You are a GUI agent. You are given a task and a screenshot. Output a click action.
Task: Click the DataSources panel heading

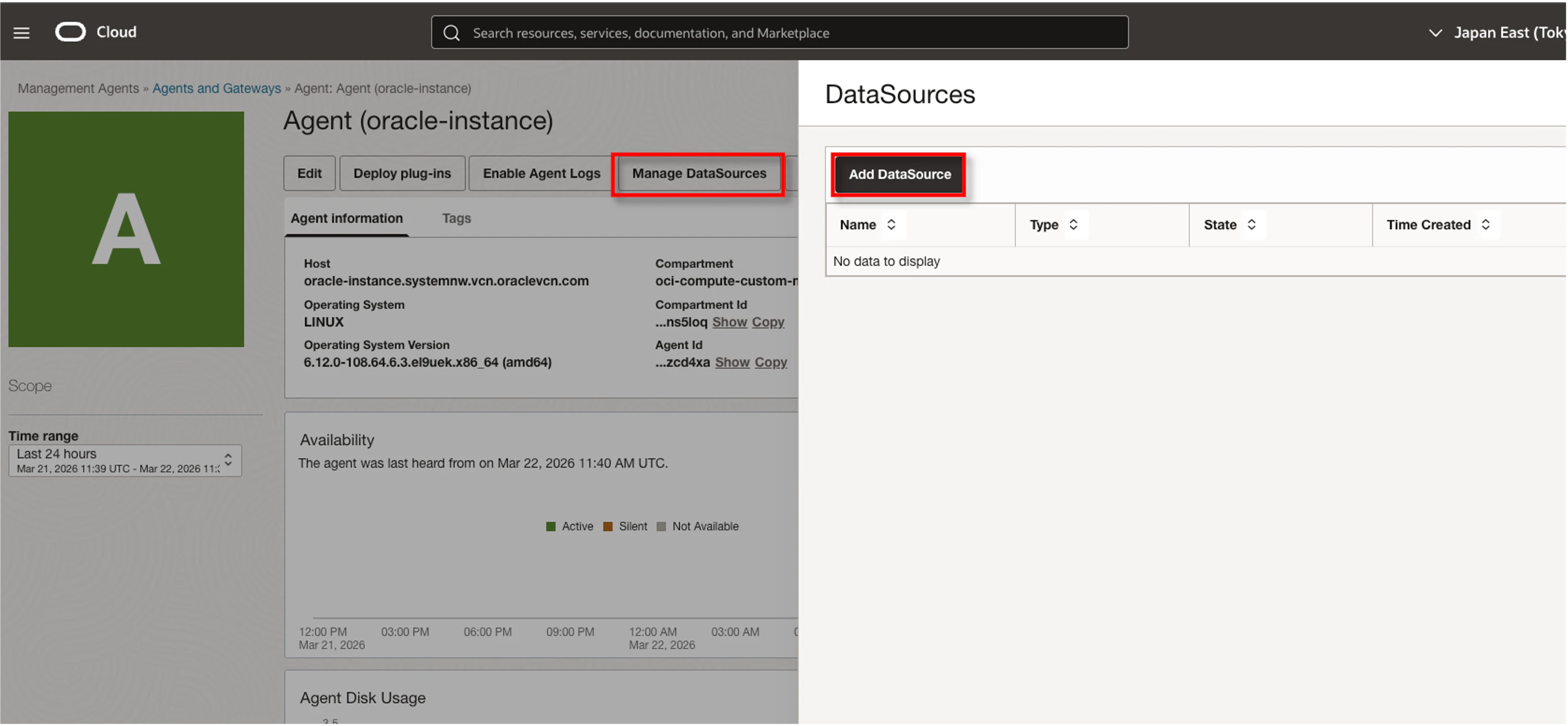point(900,94)
